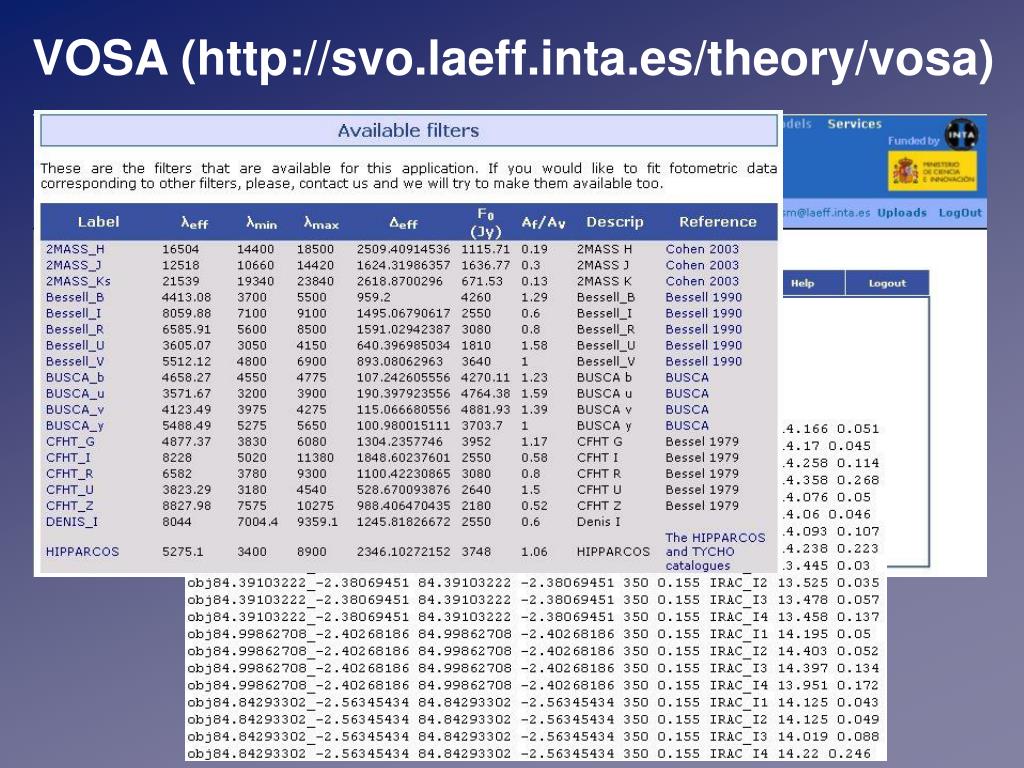Open the Services menu
Viewport: 1024px width, 768px height.
[854, 123]
